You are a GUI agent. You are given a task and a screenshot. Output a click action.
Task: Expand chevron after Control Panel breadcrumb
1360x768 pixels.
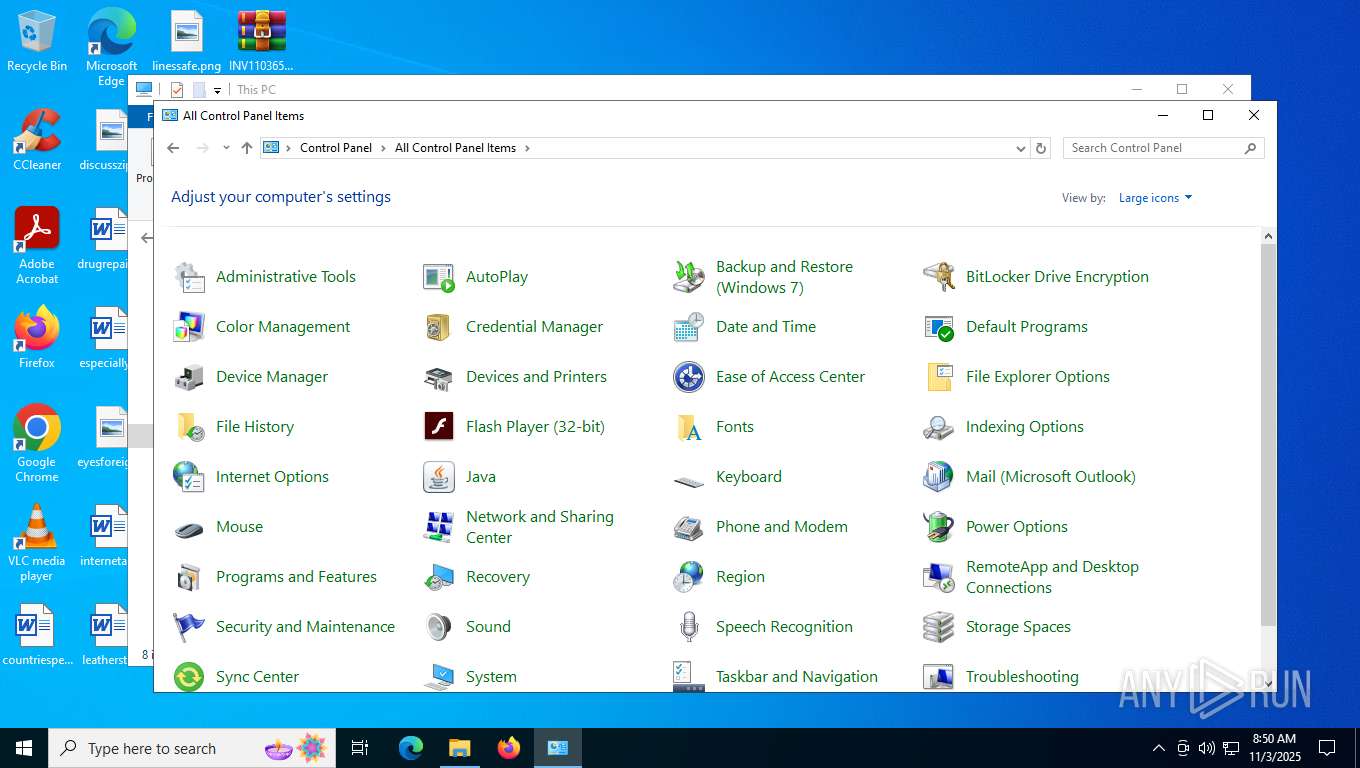384,148
